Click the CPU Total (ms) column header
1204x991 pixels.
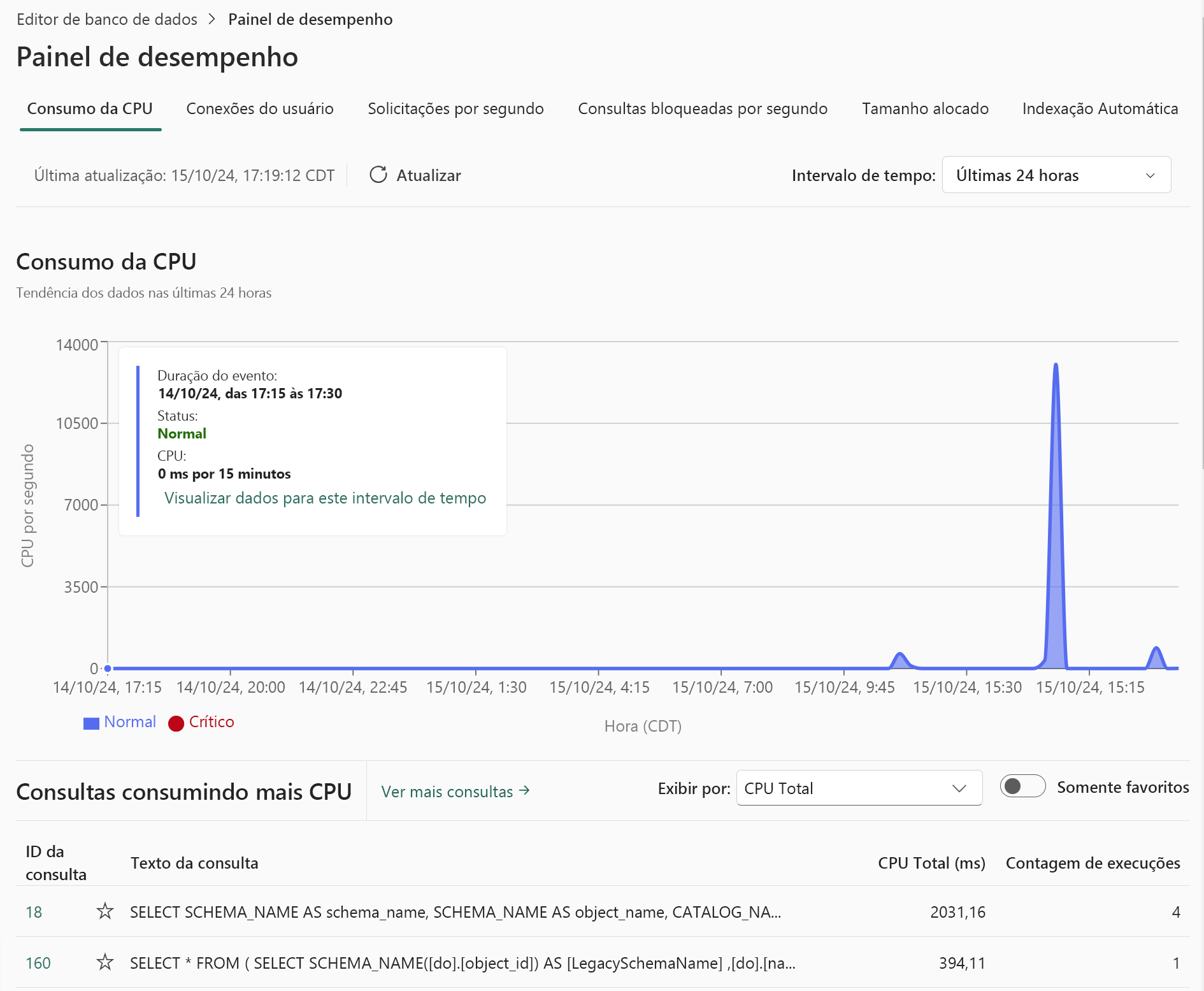coord(931,863)
